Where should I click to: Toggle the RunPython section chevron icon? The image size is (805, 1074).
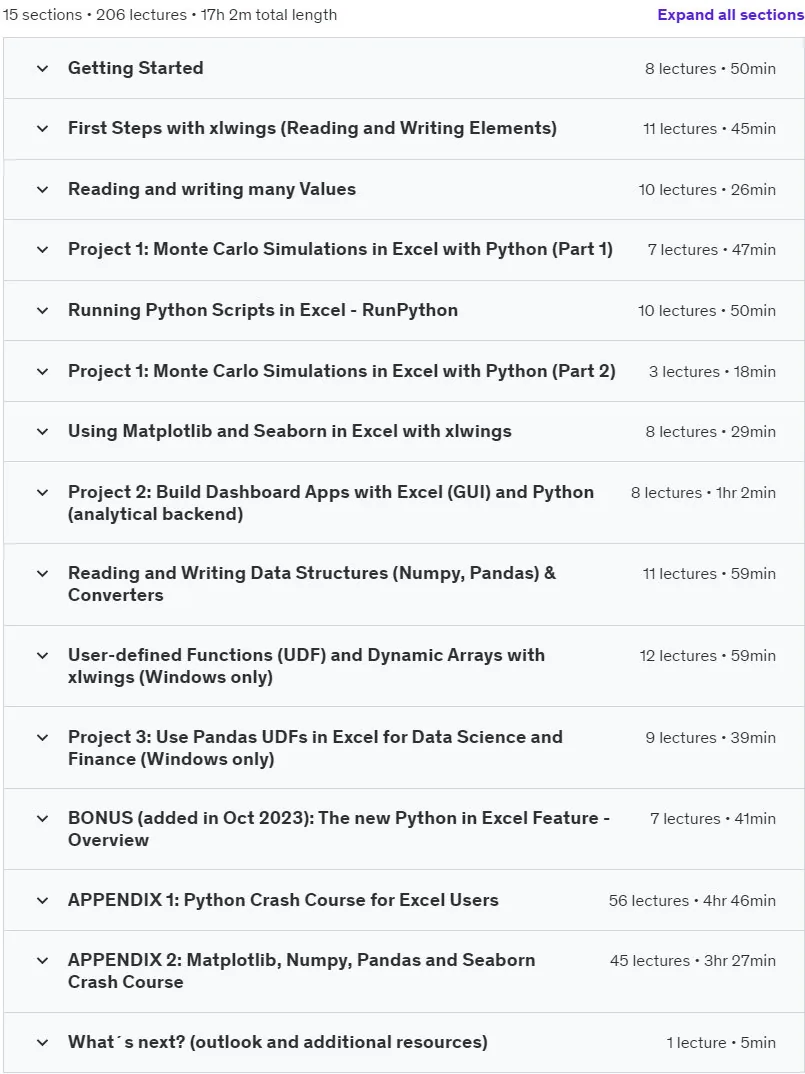42,311
